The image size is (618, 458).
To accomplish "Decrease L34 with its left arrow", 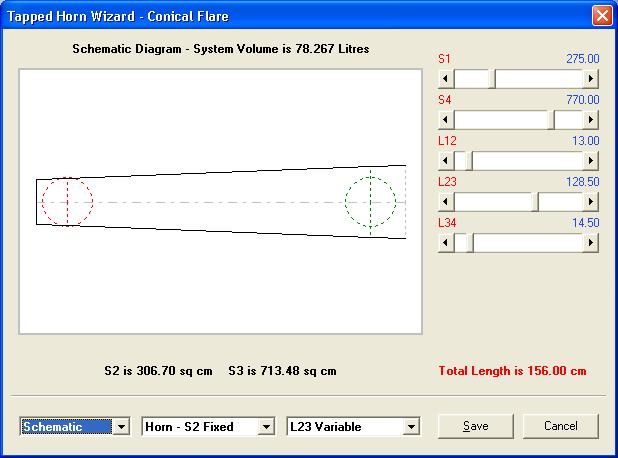I will pos(446,242).
